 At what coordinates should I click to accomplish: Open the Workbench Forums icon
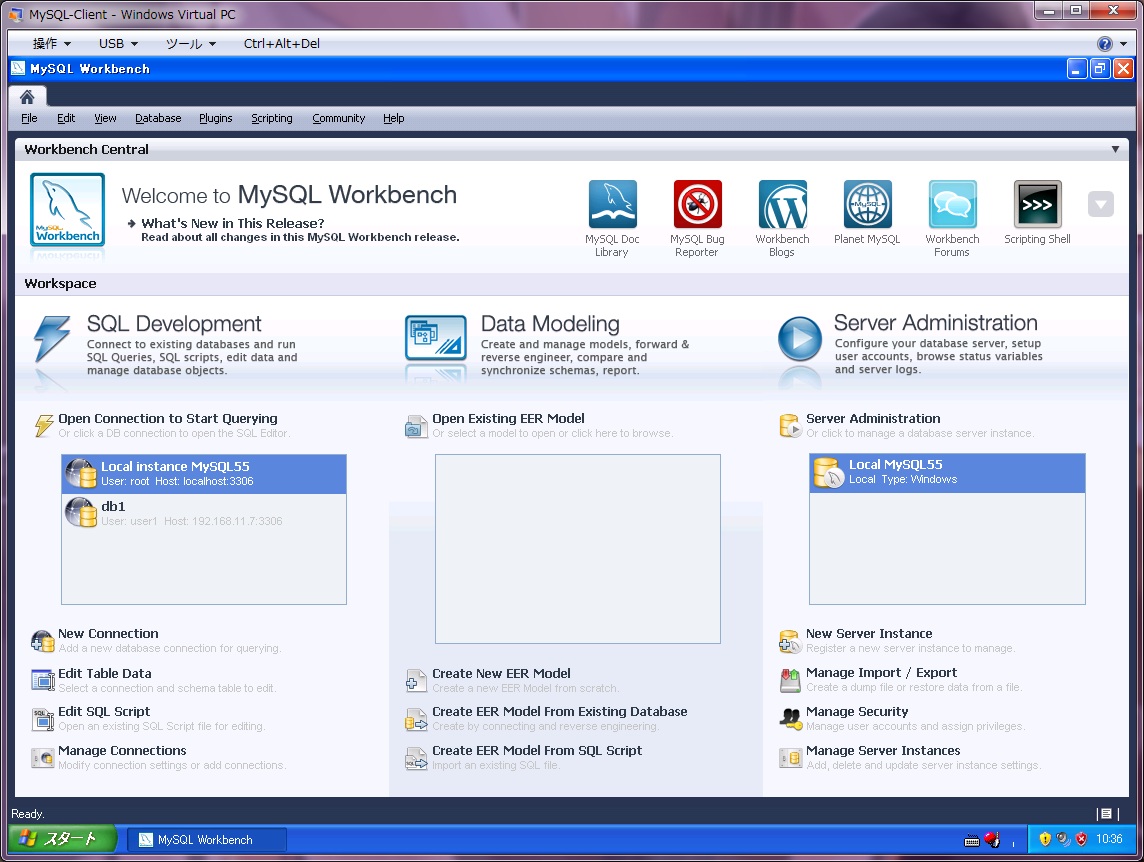[x=952, y=204]
